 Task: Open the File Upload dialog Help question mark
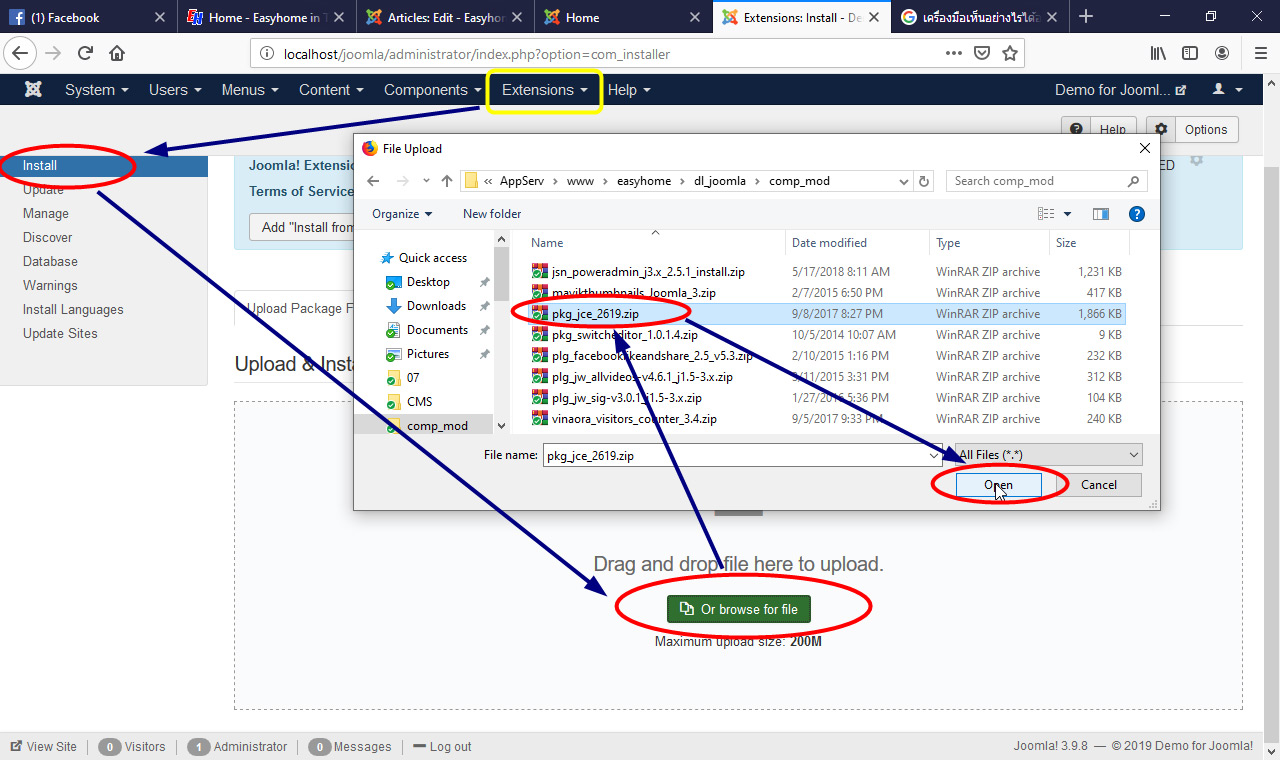tap(1137, 213)
